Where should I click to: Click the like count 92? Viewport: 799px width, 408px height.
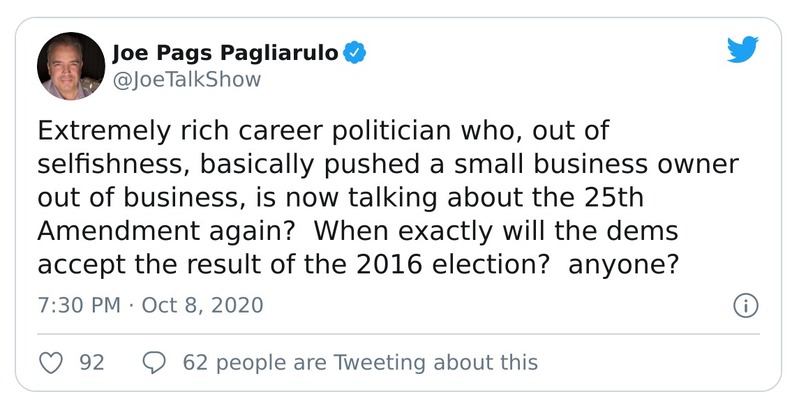(92, 363)
